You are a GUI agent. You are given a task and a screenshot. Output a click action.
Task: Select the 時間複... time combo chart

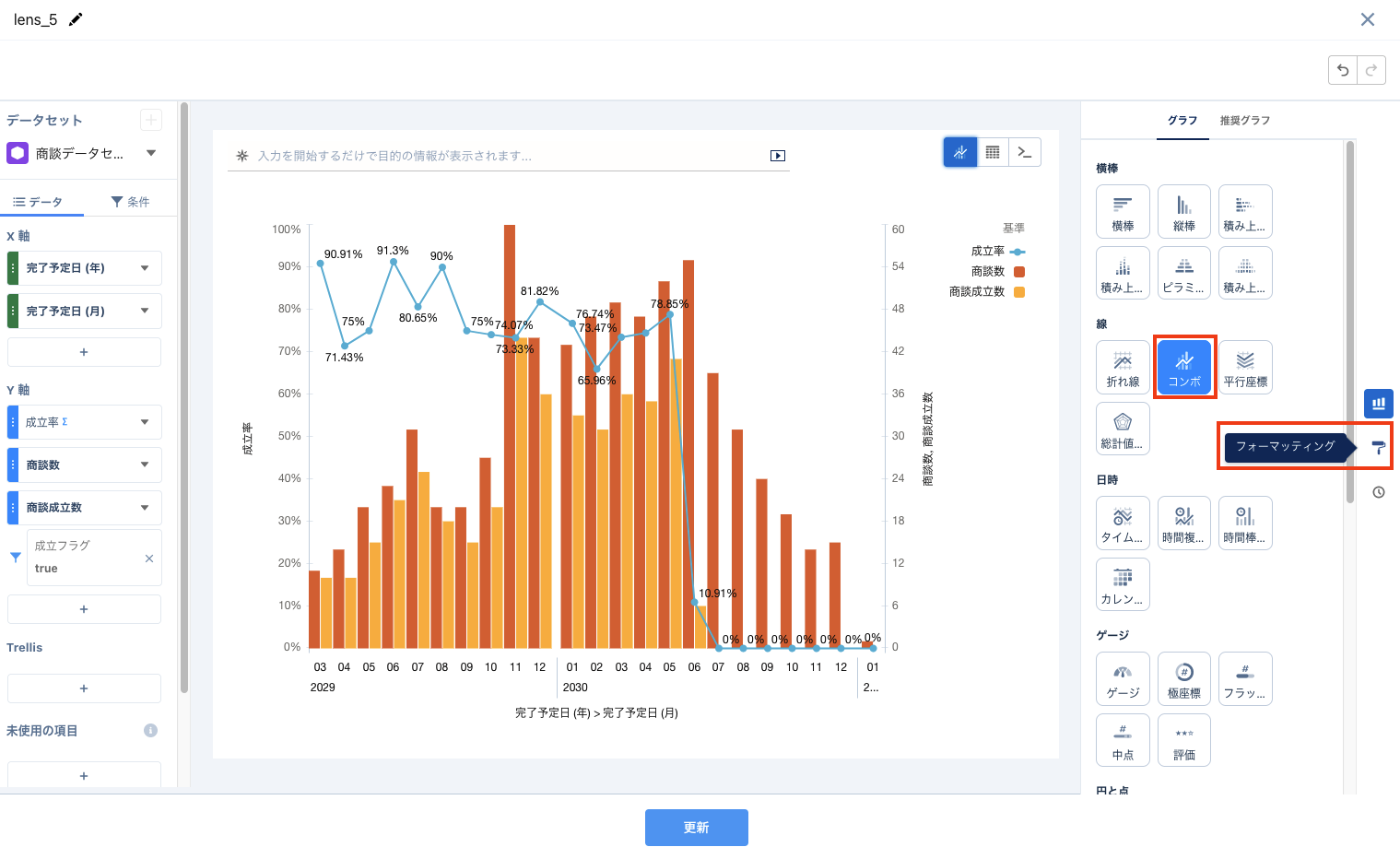click(x=1184, y=523)
